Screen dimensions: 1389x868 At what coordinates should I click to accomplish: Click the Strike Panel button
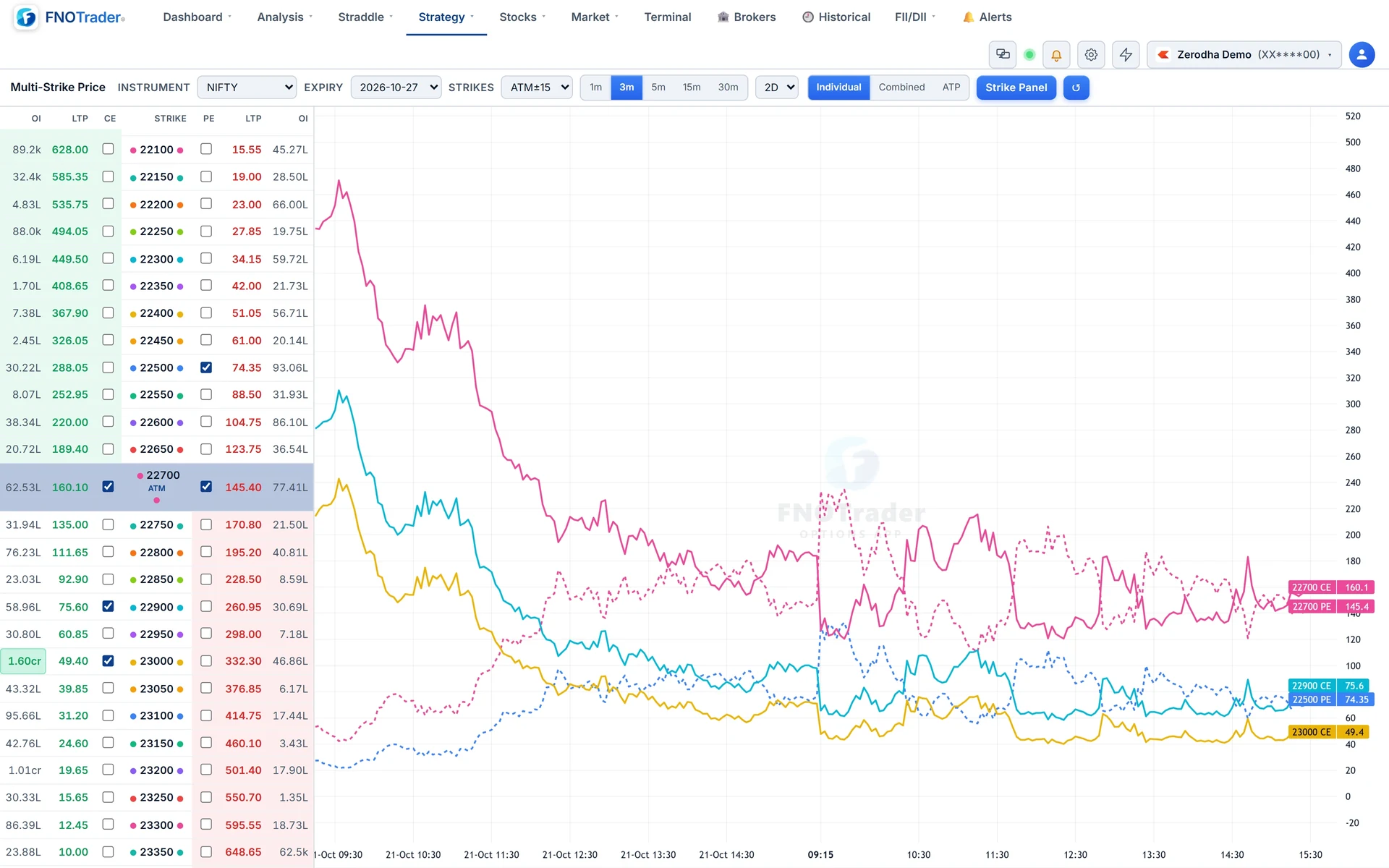(x=1016, y=88)
